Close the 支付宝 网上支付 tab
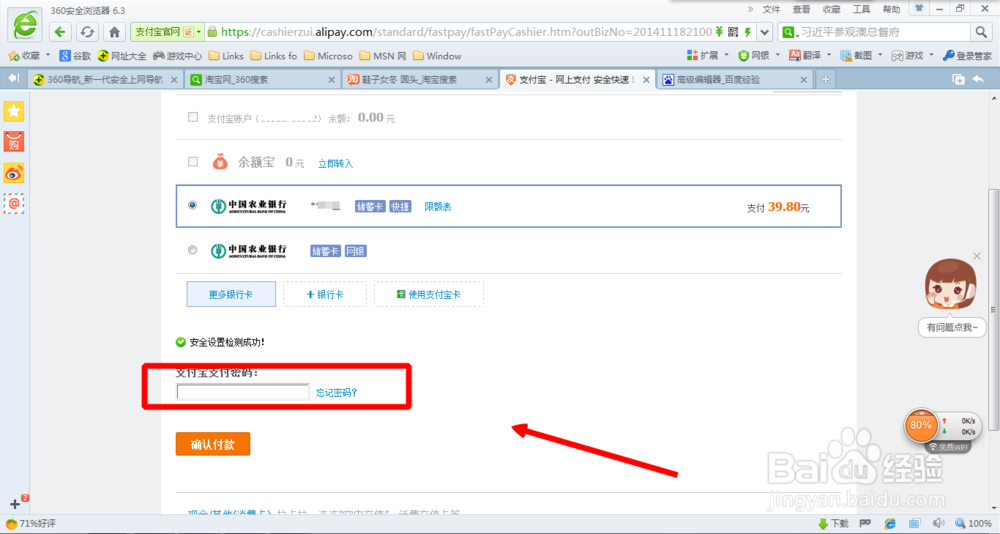This screenshot has width=1000, height=534. (646, 80)
